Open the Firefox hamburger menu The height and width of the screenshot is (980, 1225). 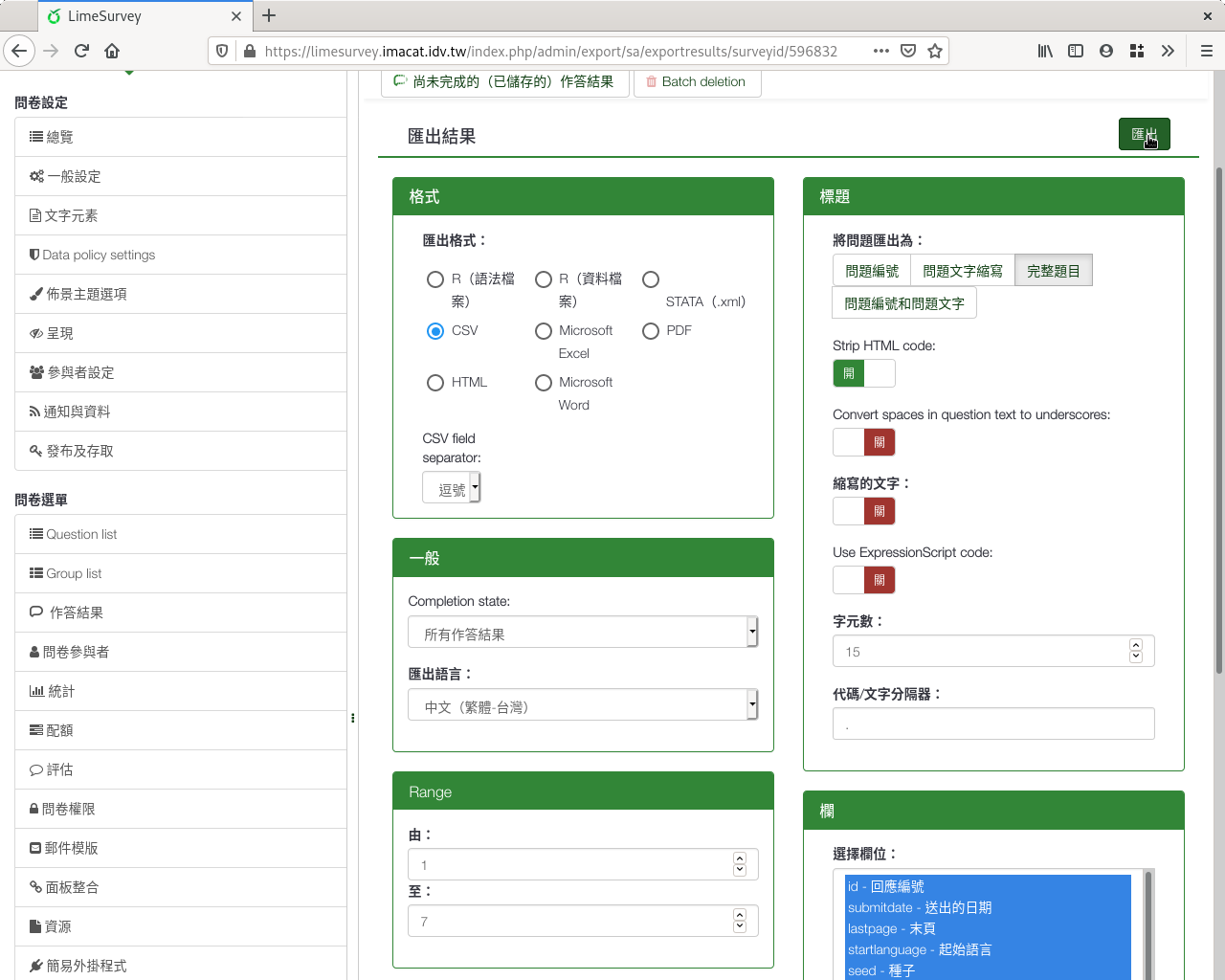[1207, 51]
